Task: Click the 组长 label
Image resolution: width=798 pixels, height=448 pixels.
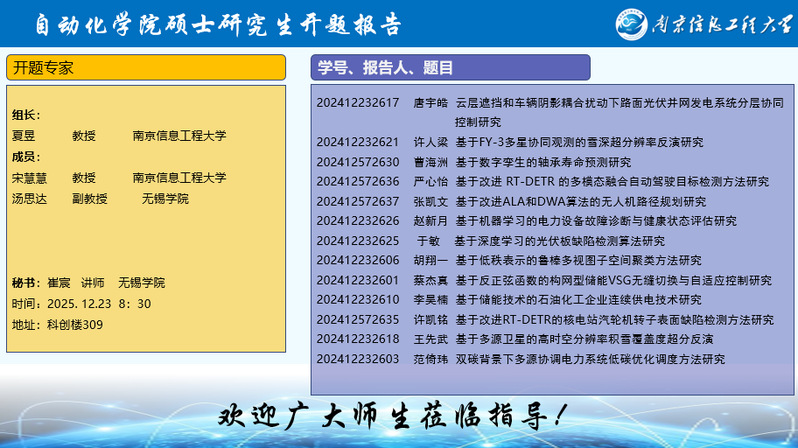Action: tap(26, 115)
